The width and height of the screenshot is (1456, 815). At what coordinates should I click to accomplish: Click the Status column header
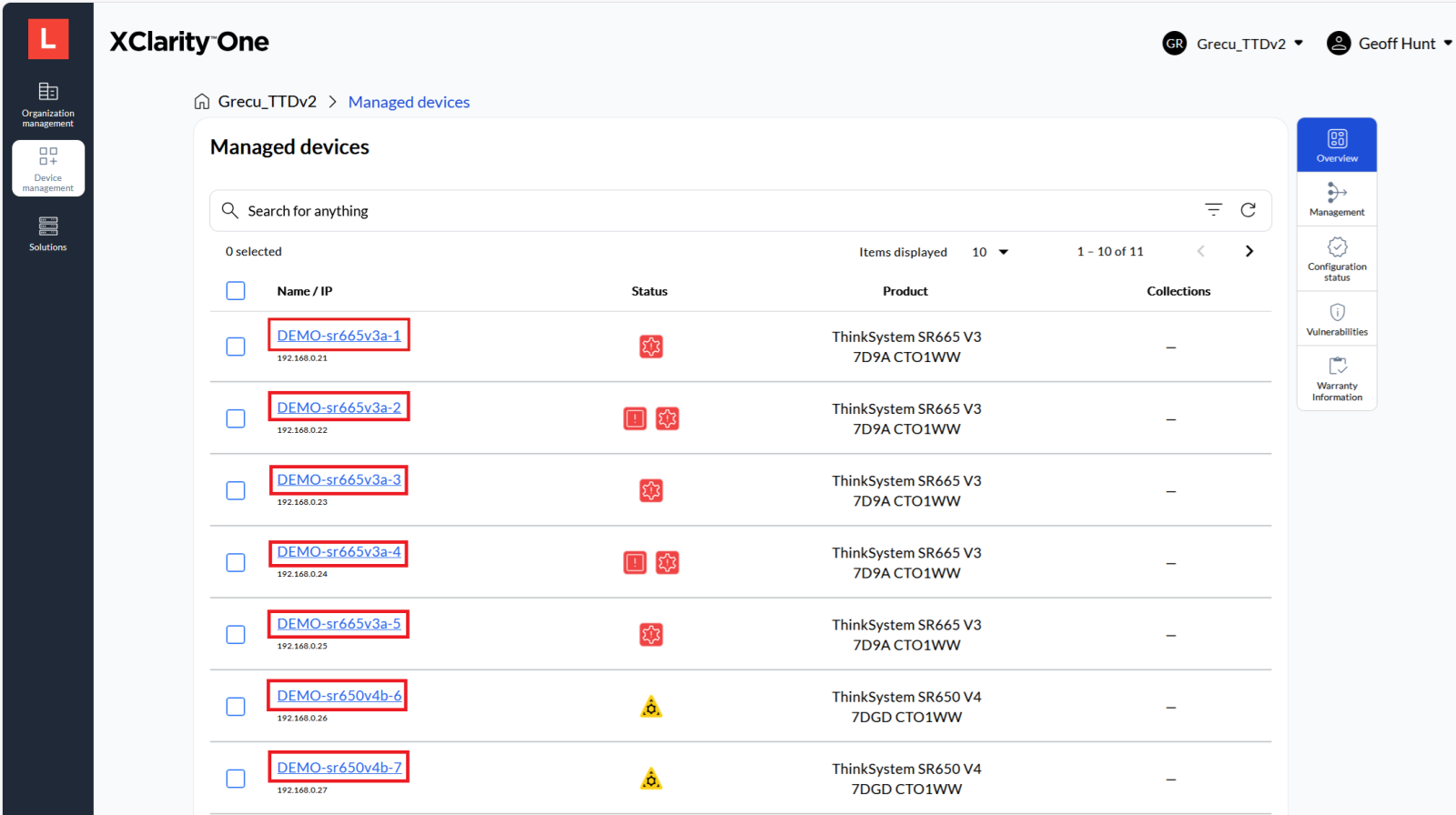coord(650,291)
